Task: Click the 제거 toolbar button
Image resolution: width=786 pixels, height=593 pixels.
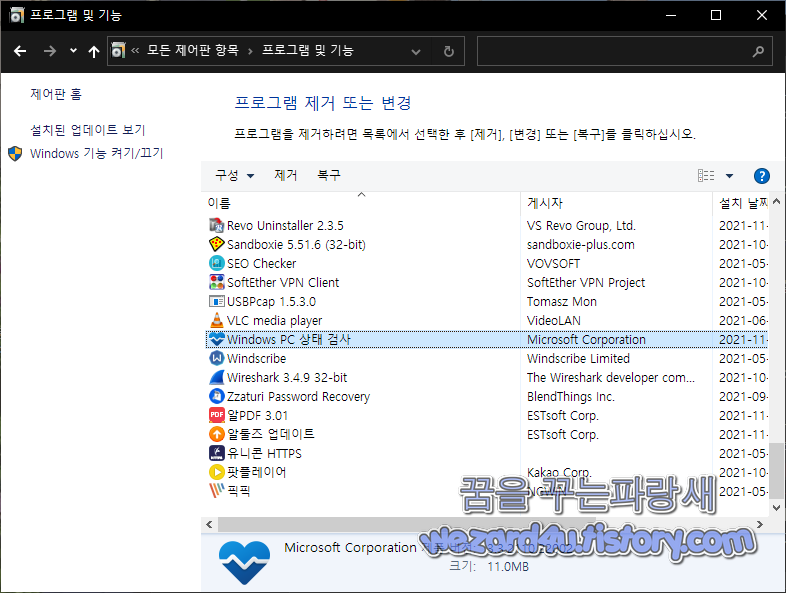Action: (285, 175)
